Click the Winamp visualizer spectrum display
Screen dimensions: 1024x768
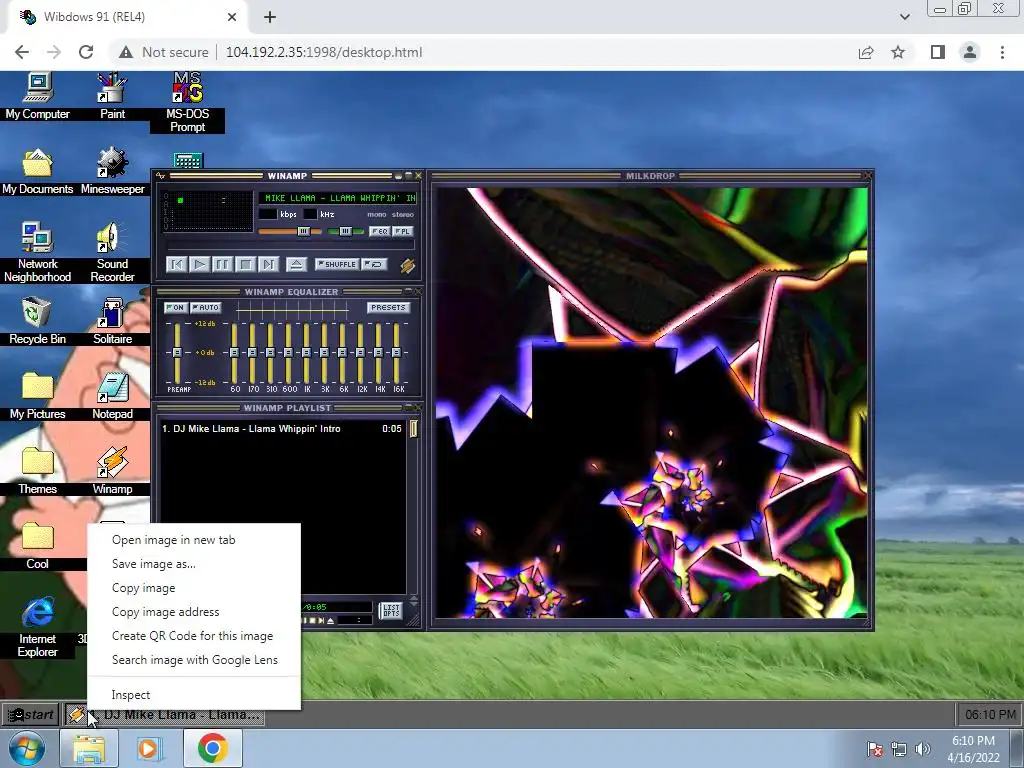[208, 211]
